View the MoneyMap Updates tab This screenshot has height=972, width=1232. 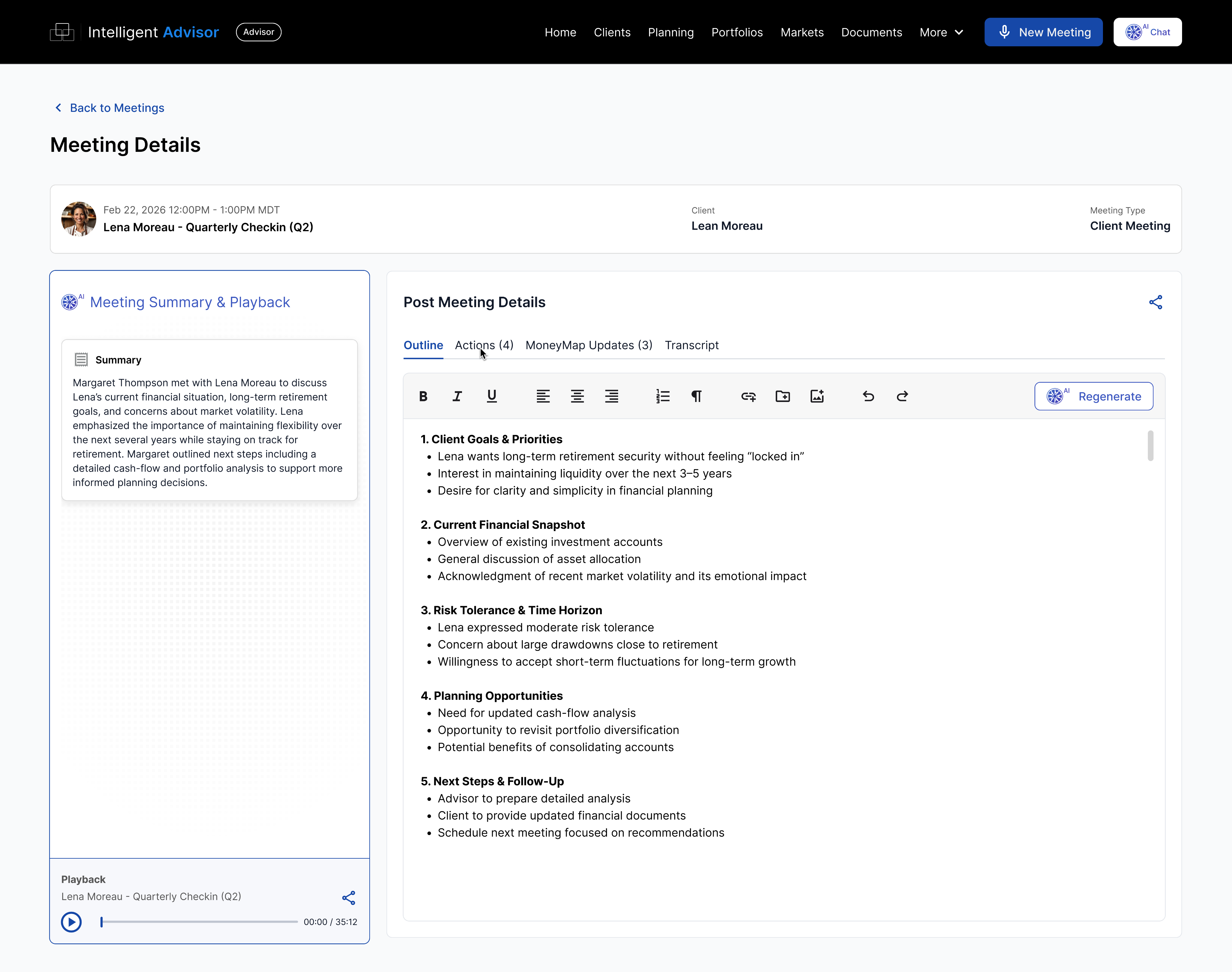tap(589, 345)
